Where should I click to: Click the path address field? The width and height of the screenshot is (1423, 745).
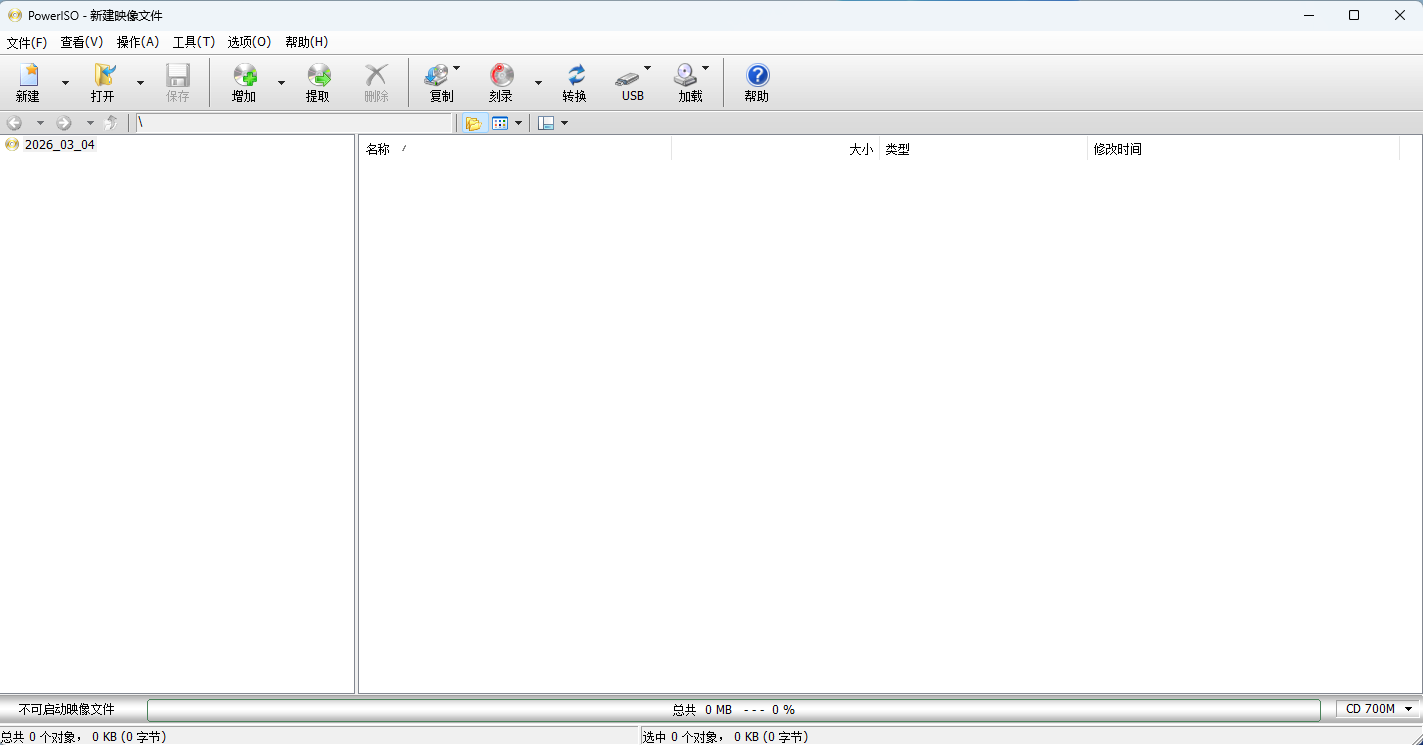tap(294, 123)
